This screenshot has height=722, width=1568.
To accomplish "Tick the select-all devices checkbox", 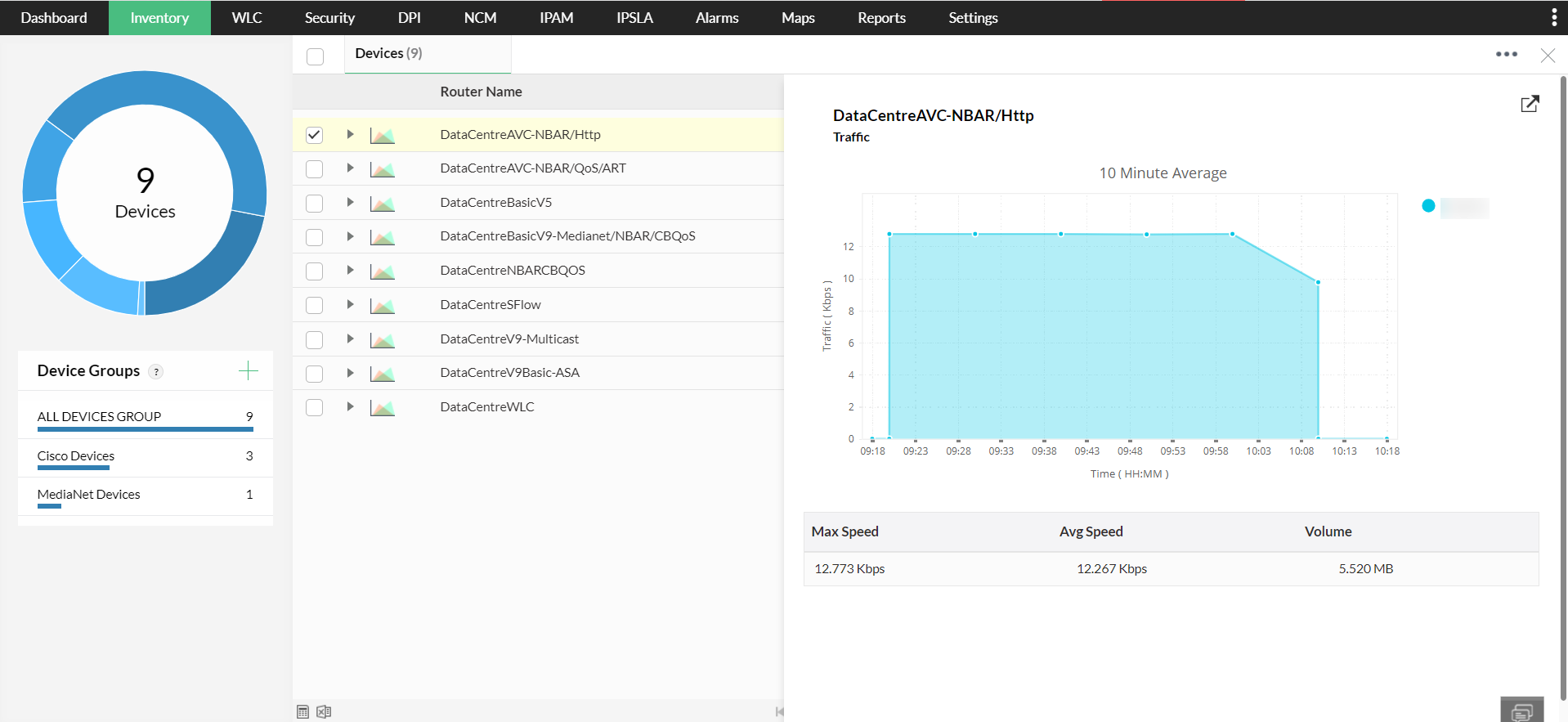I will (315, 56).
